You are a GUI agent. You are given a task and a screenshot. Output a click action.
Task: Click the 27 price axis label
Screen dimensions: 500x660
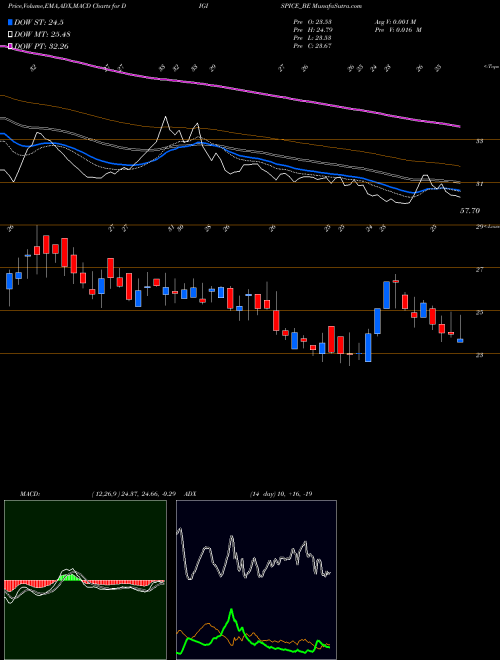click(x=479, y=269)
